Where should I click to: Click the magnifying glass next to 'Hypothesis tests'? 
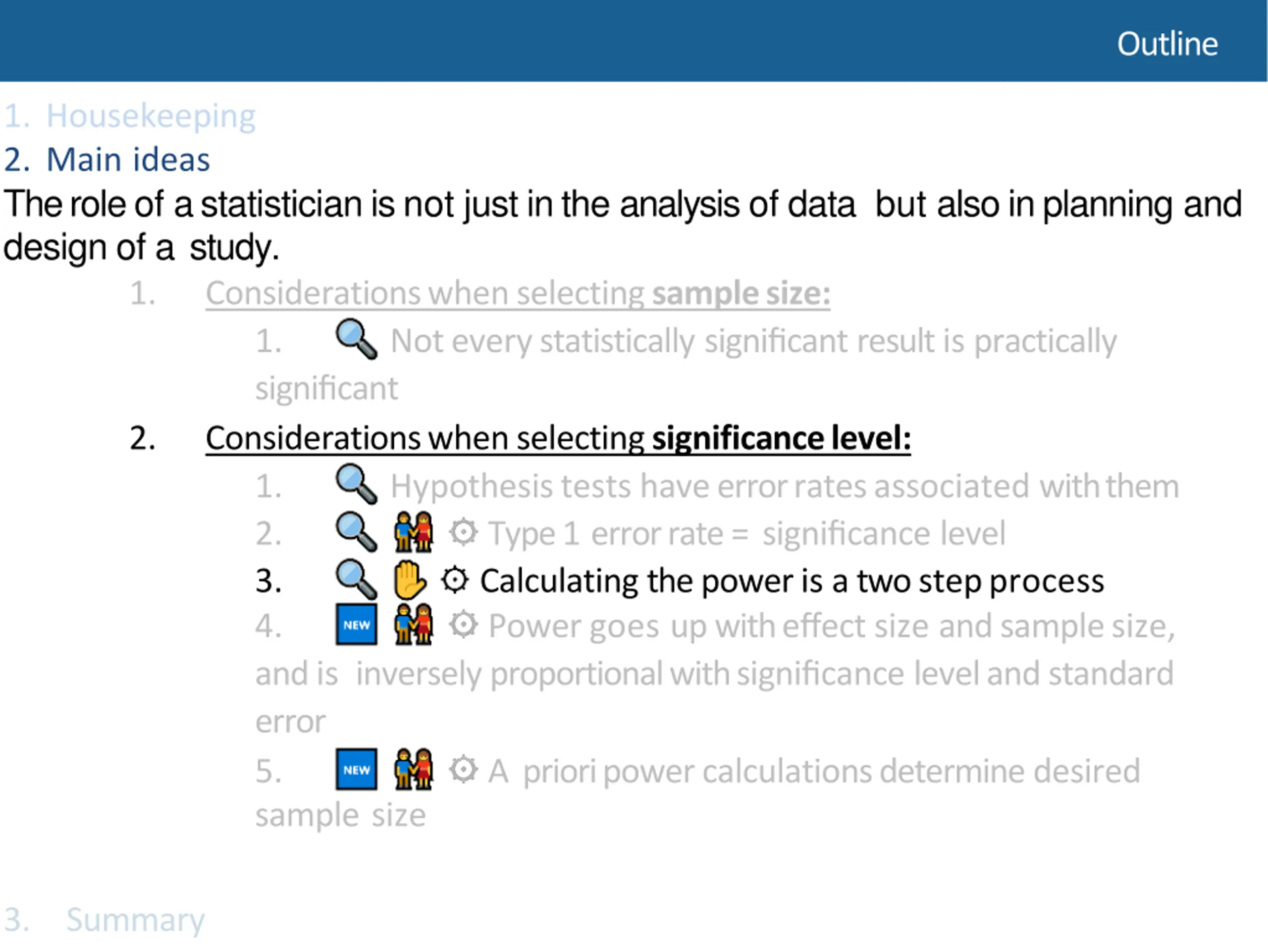[356, 484]
